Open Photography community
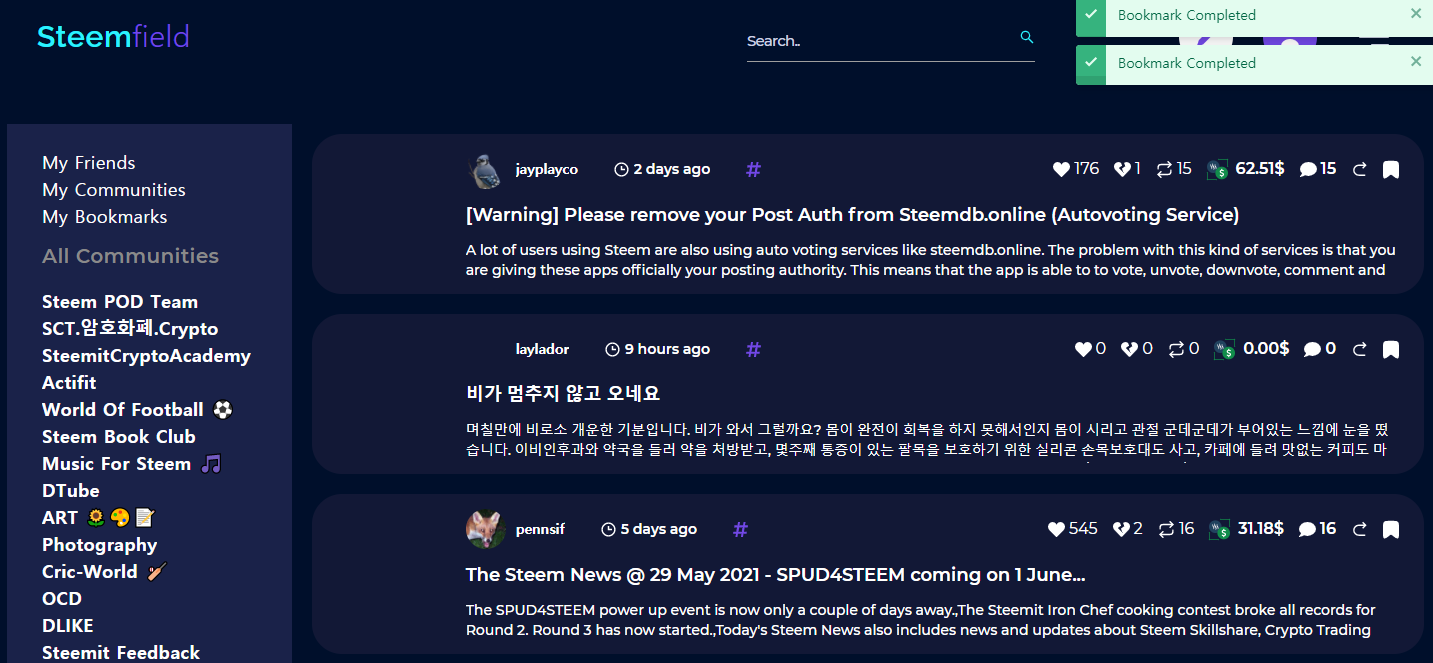Viewport: 1433px width, 663px height. pos(100,545)
